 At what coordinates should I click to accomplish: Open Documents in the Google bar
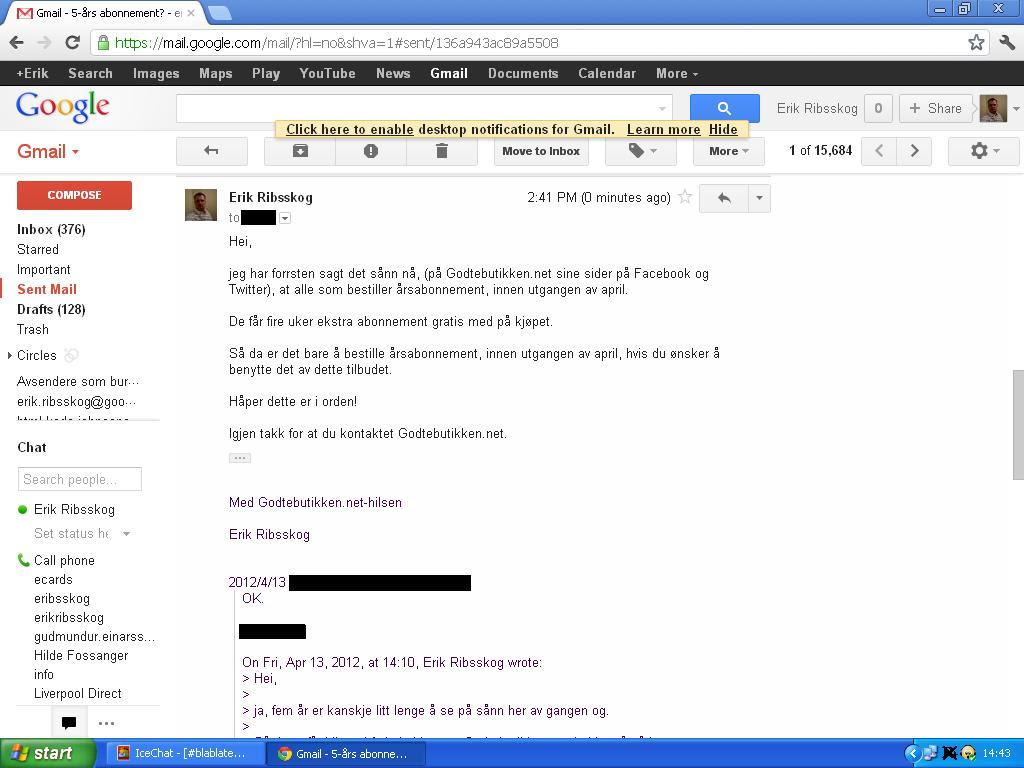[523, 73]
